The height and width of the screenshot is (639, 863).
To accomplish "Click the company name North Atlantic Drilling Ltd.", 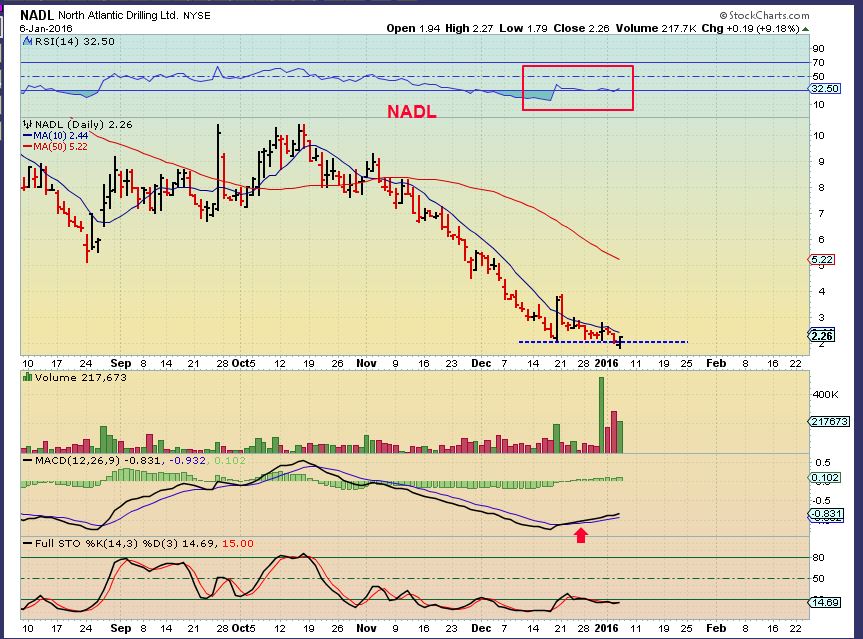I will point(118,15).
